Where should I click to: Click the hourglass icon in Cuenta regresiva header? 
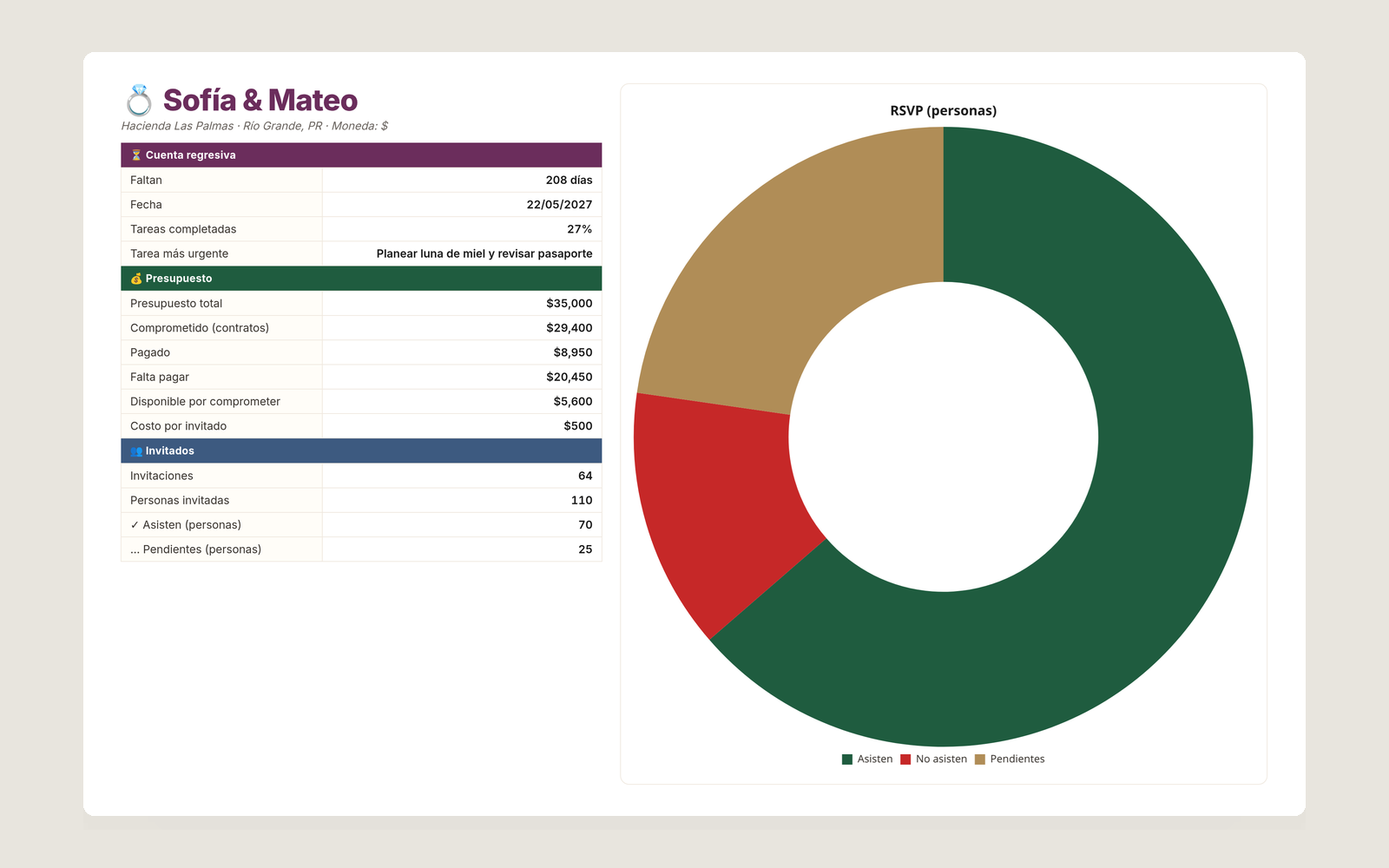tap(136, 155)
